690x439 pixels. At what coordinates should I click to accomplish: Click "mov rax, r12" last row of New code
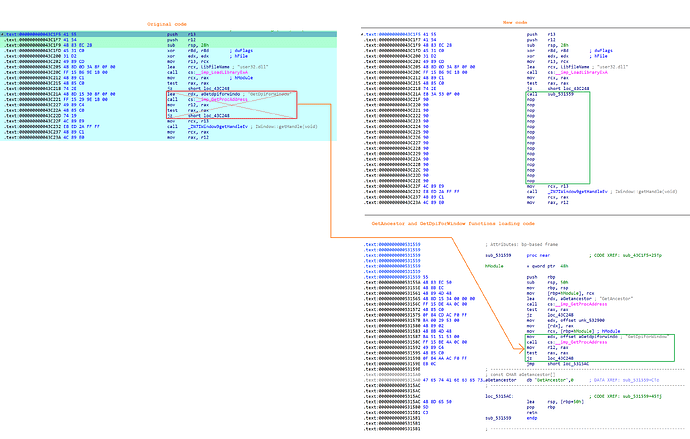pyautogui.click(x=548, y=202)
